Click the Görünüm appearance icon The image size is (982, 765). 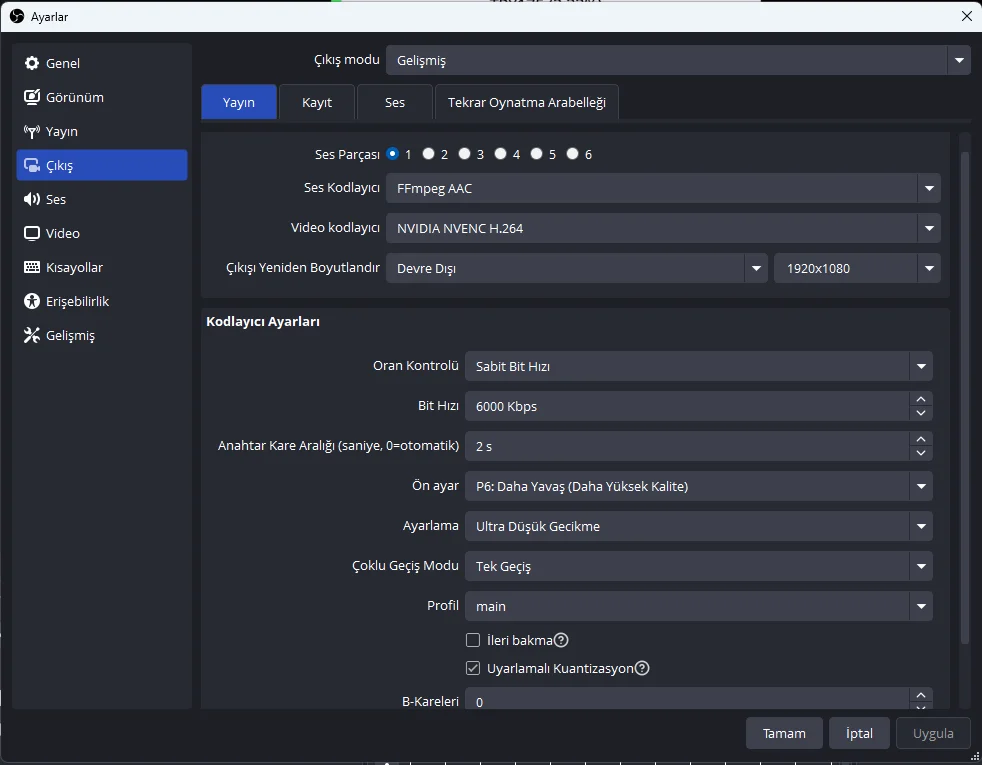point(31,97)
